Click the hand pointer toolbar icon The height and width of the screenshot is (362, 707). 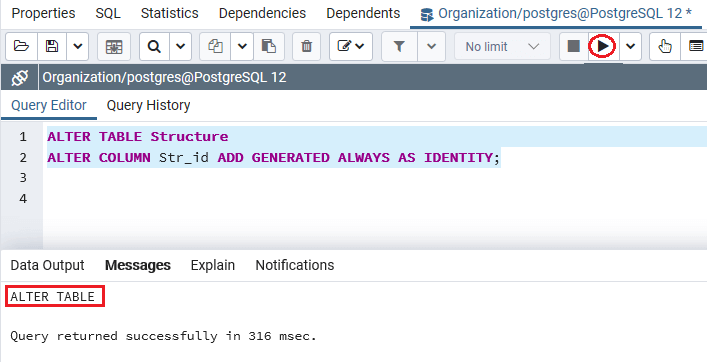[x=665, y=46]
